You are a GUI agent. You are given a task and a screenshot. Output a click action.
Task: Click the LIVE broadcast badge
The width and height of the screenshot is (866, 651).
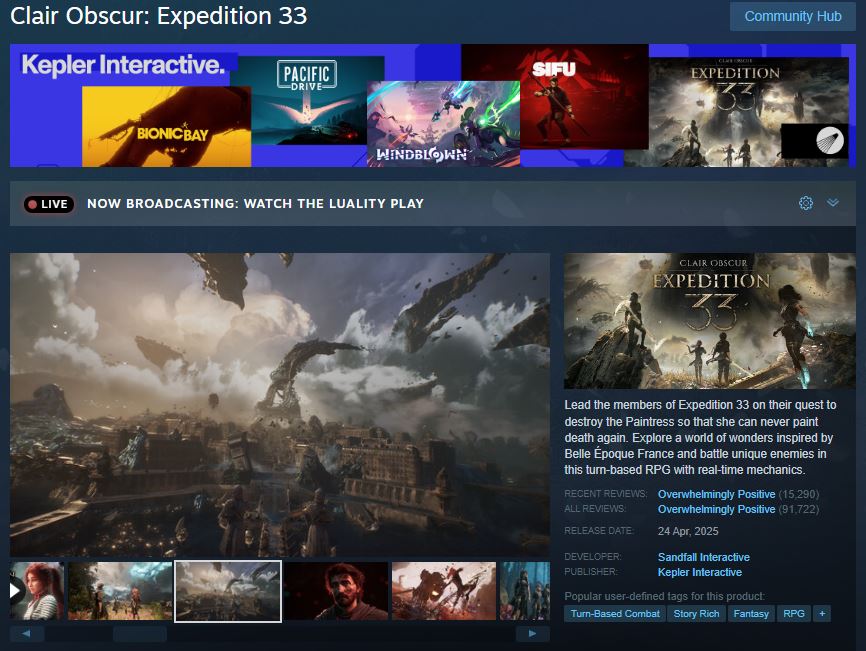point(49,204)
